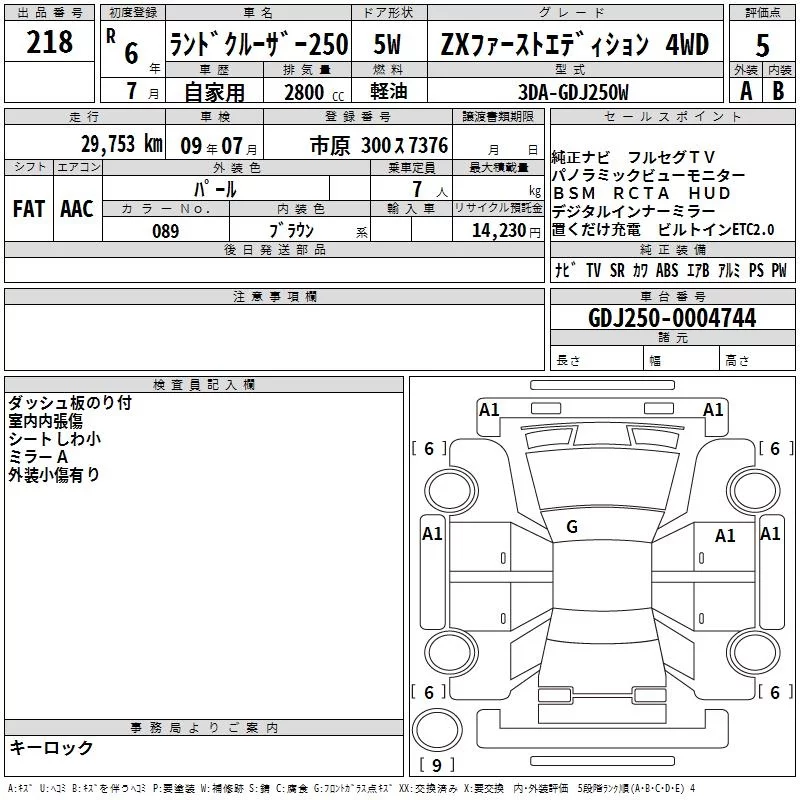Click カワ leather equipment code
This screenshot has width=800, height=800.
pos(640,270)
